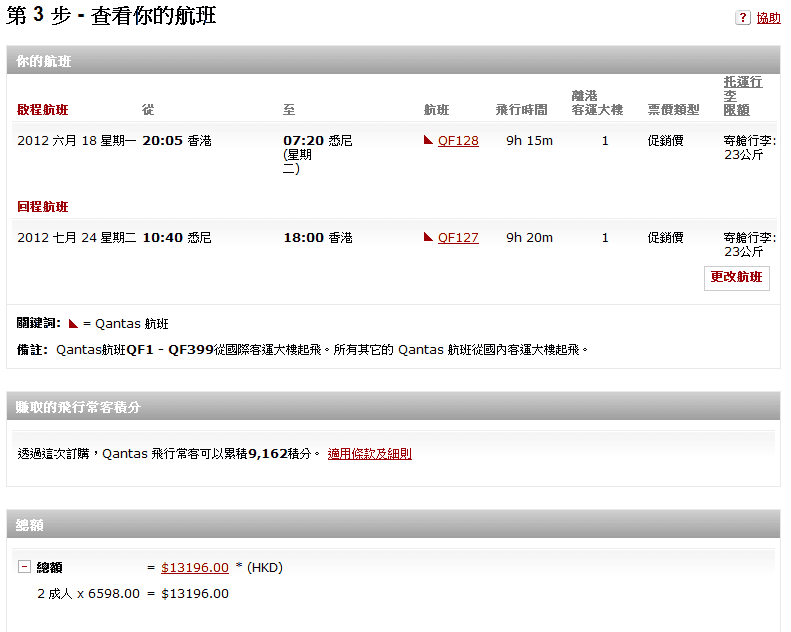Click the 你的航班 section header
This screenshot has width=791, height=632.
tap(44, 61)
